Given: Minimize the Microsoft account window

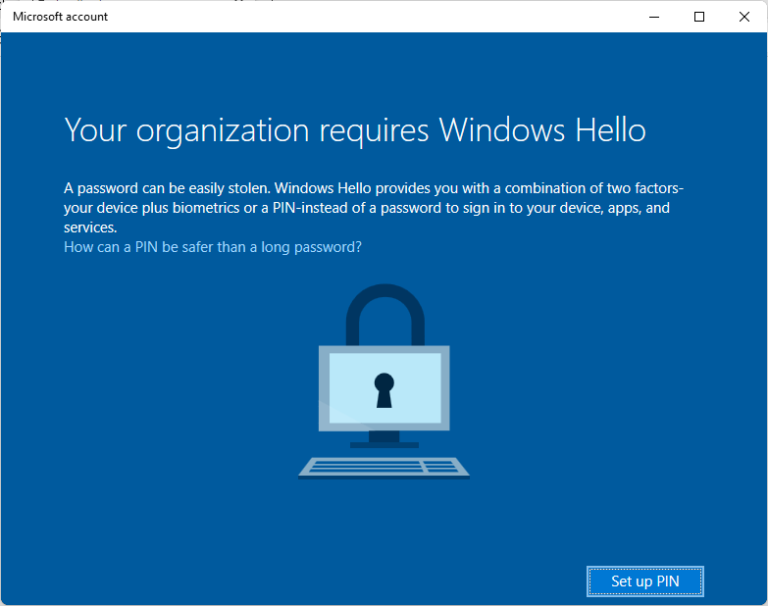Looking at the screenshot, I should (x=654, y=16).
